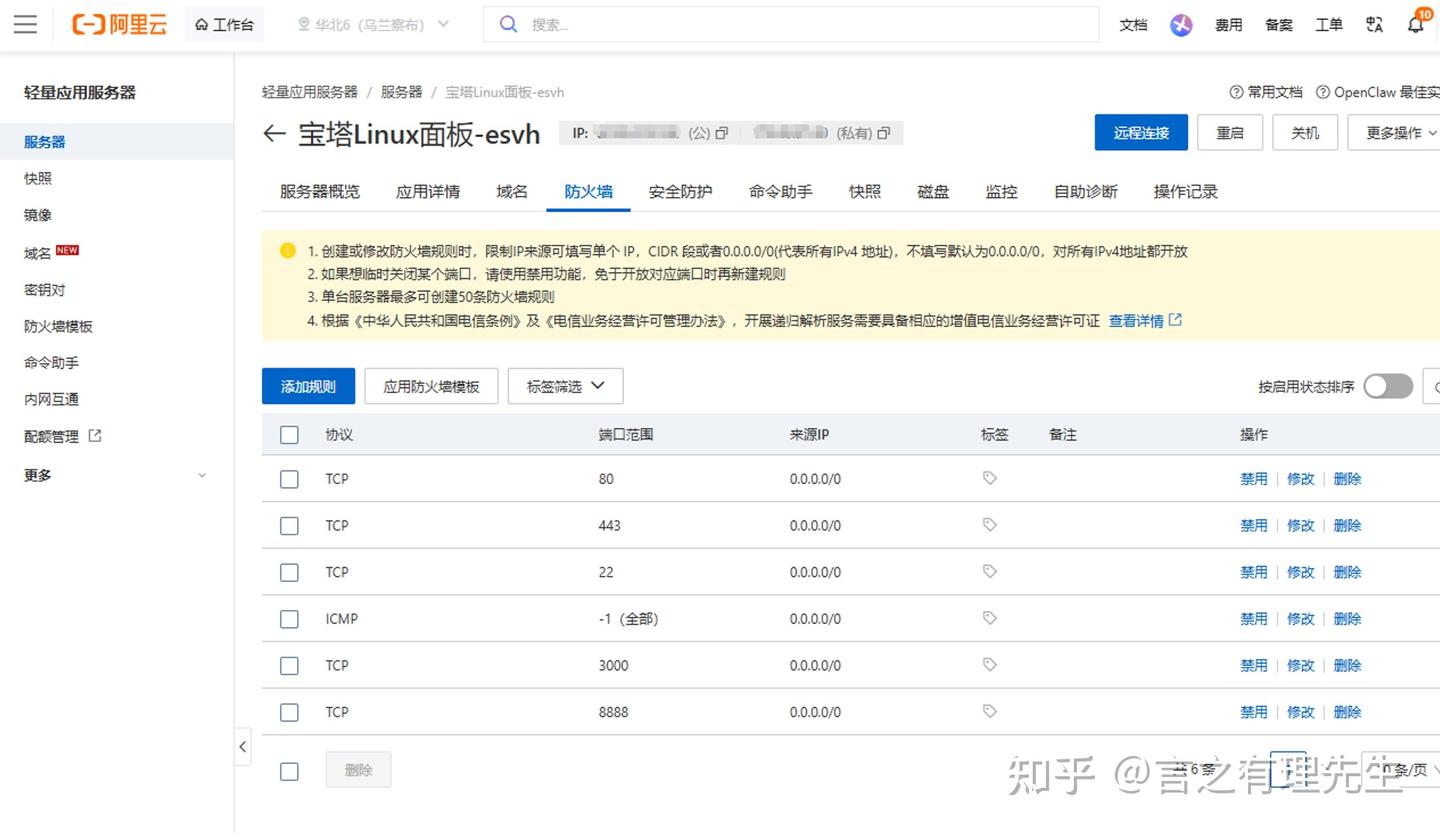Click 删除 for the port 8888 rule
Image resolution: width=1440 pixels, height=833 pixels.
tap(1348, 712)
